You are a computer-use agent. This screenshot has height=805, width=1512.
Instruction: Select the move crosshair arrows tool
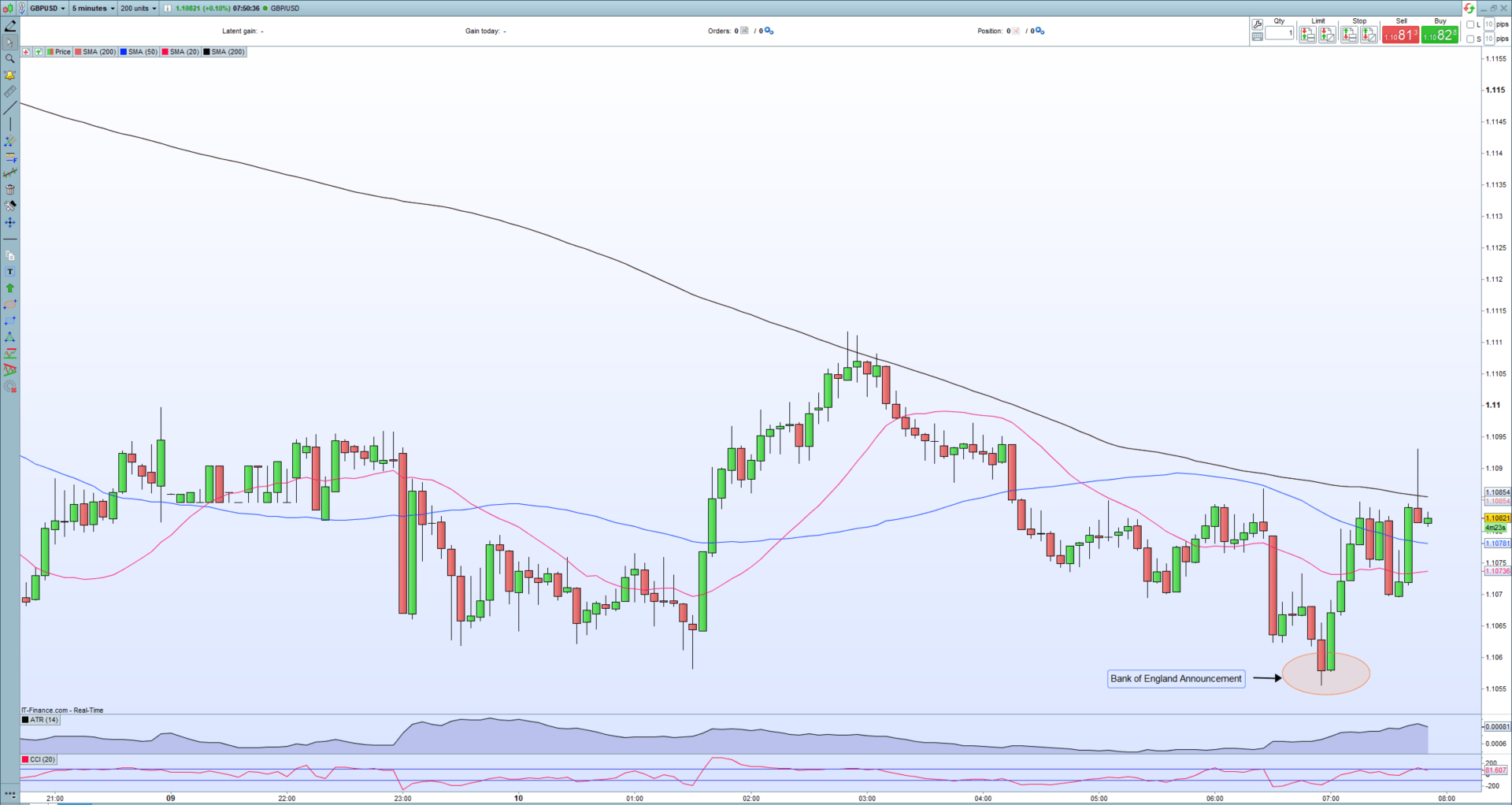(x=10, y=223)
